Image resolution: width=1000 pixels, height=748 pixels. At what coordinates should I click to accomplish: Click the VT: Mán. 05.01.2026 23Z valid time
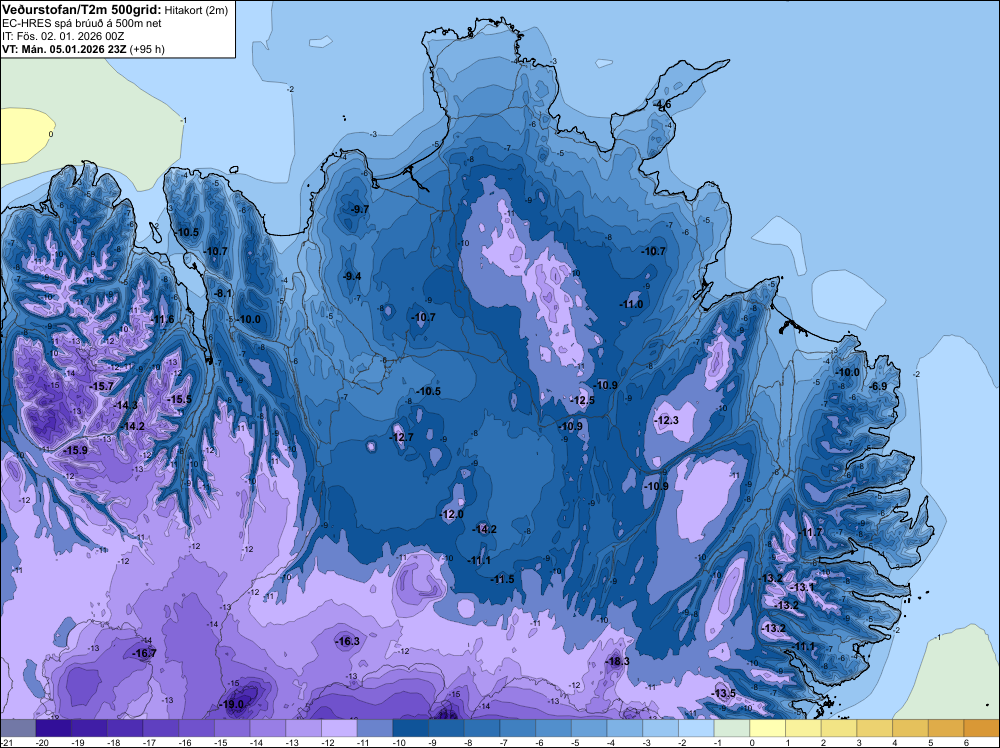coord(64,49)
